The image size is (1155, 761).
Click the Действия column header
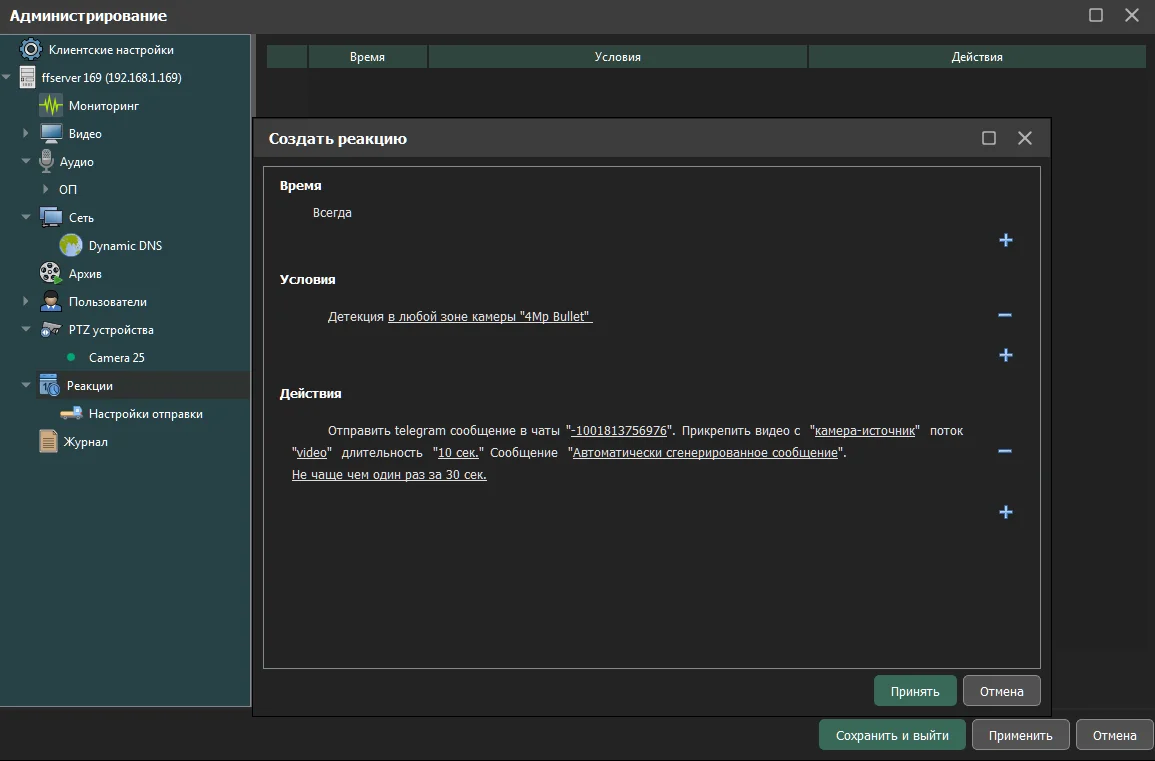pos(977,57)
